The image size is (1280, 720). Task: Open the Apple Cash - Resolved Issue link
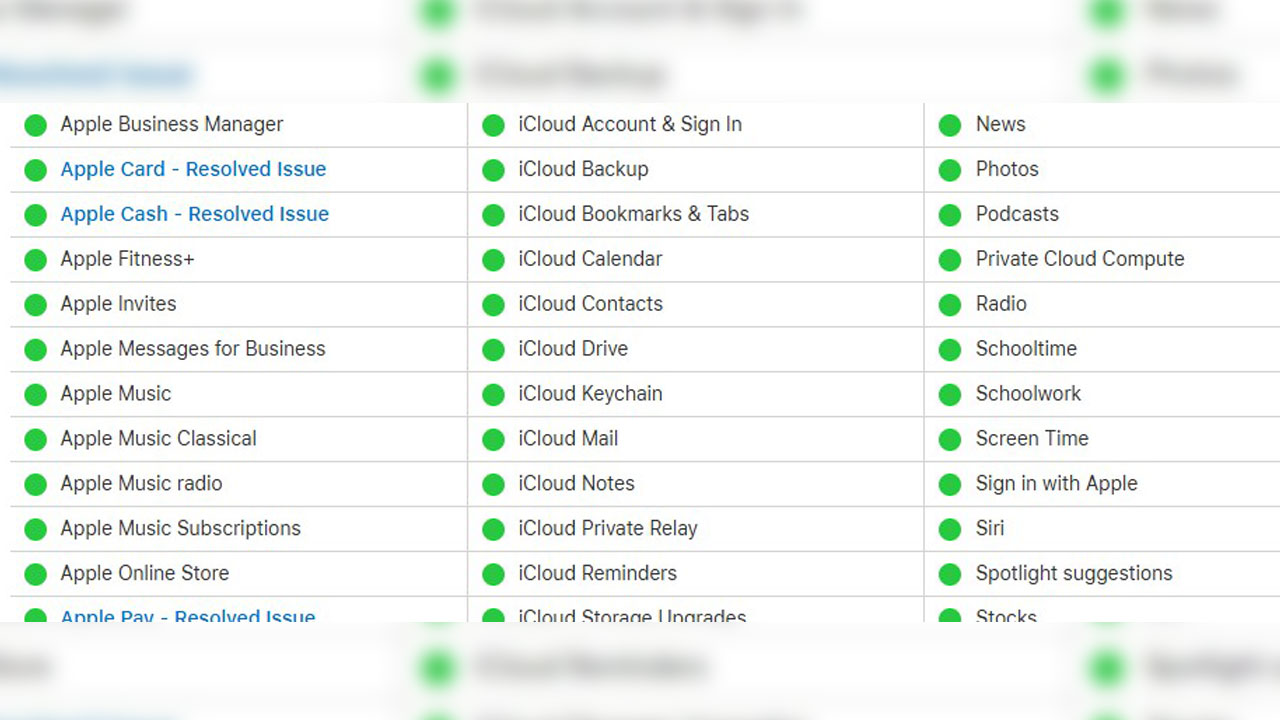[194, 214]
